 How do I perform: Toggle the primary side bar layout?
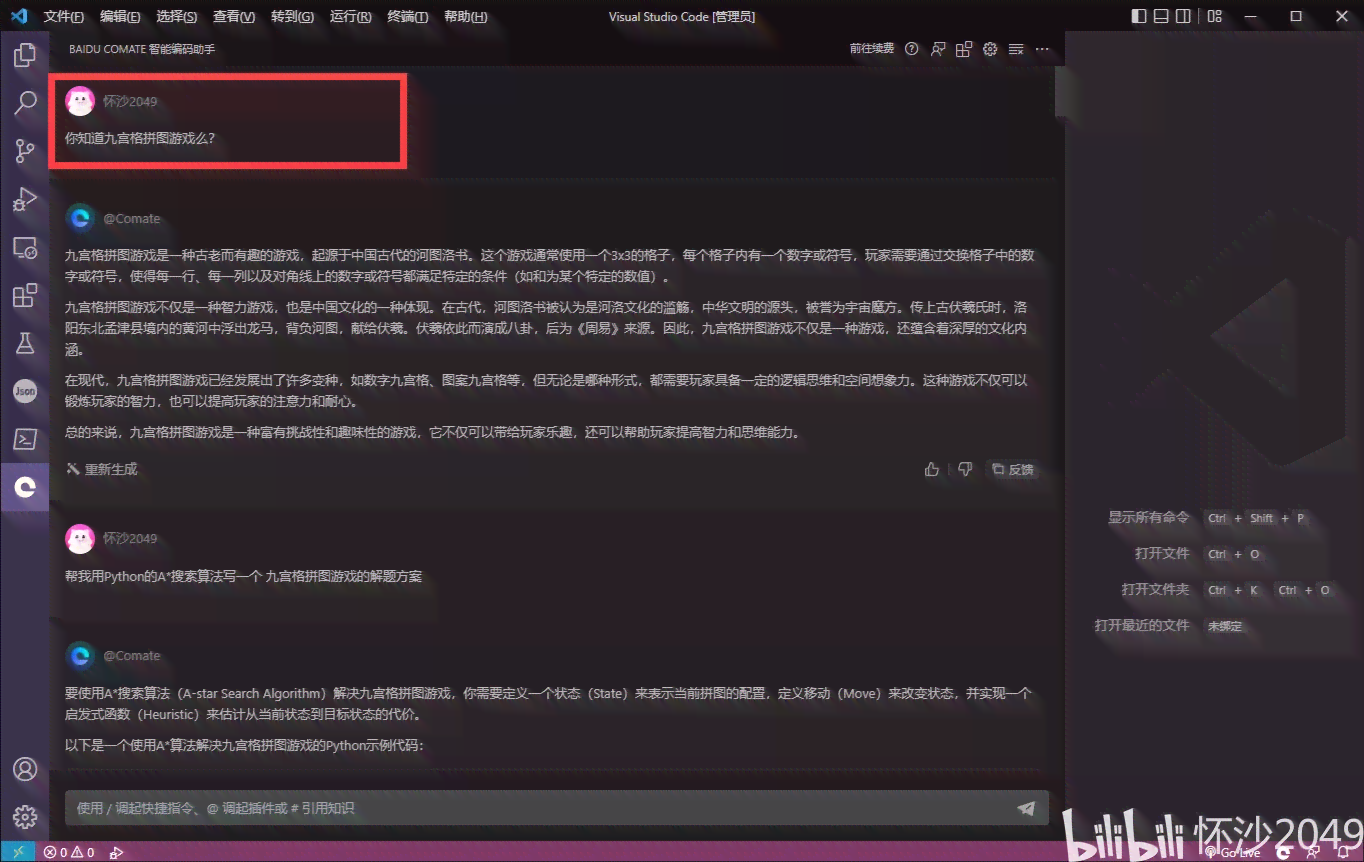click(1139, 16)
